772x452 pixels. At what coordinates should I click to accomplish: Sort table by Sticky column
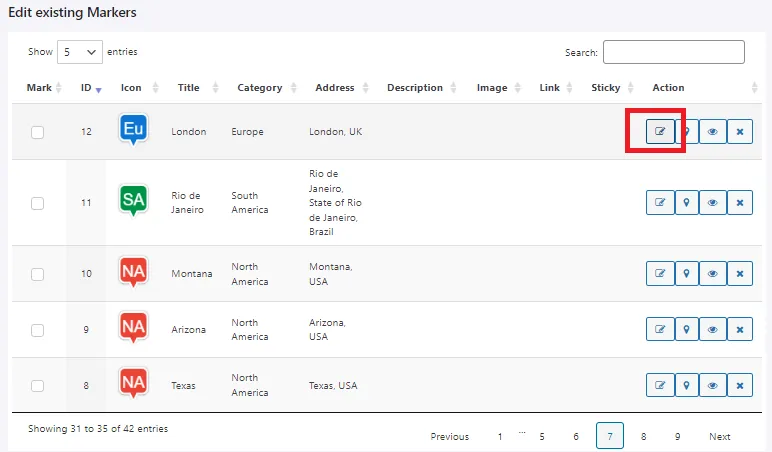click(611, 88)
